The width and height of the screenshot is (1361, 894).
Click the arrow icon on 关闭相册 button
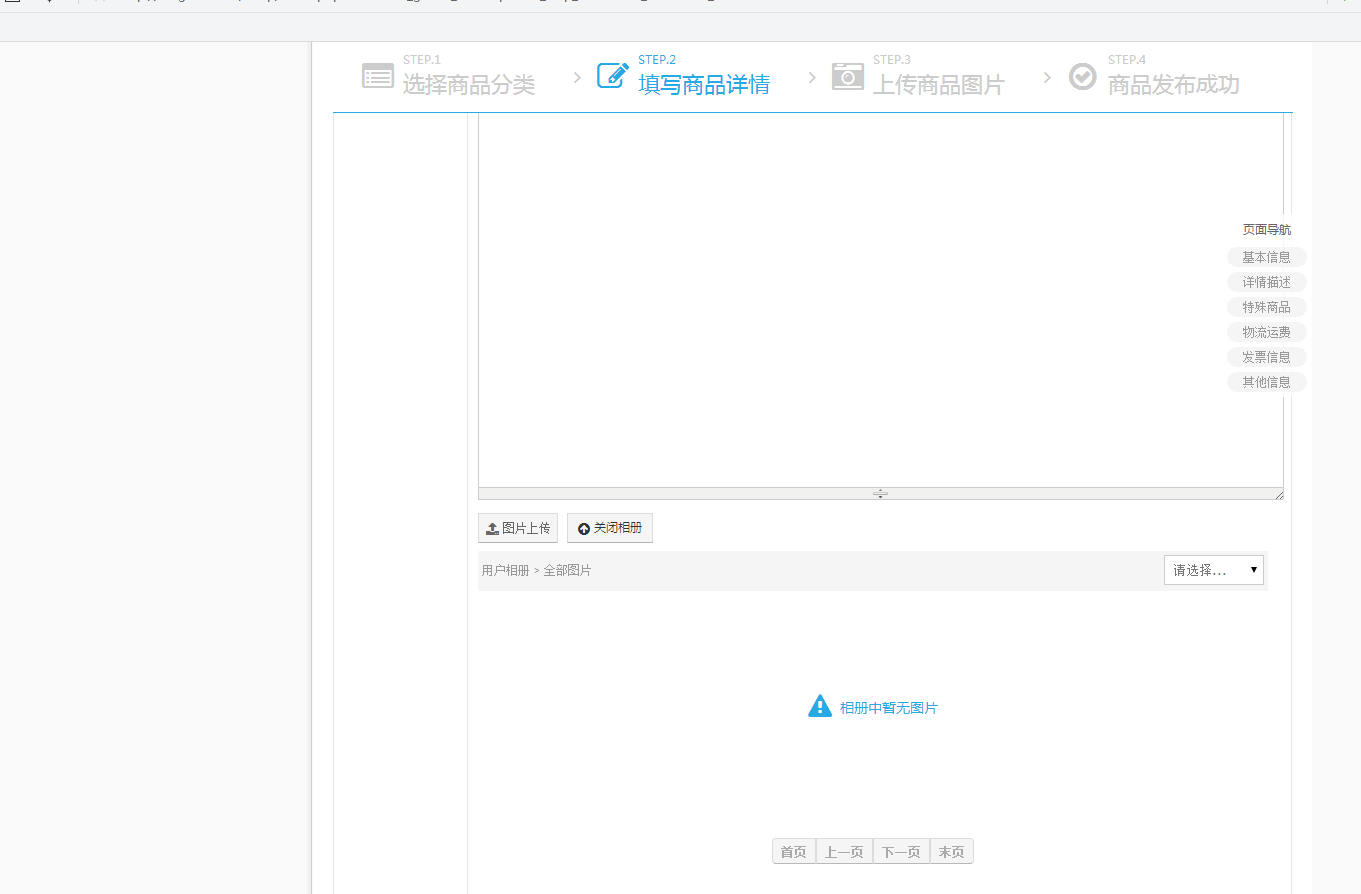[584, 528]
